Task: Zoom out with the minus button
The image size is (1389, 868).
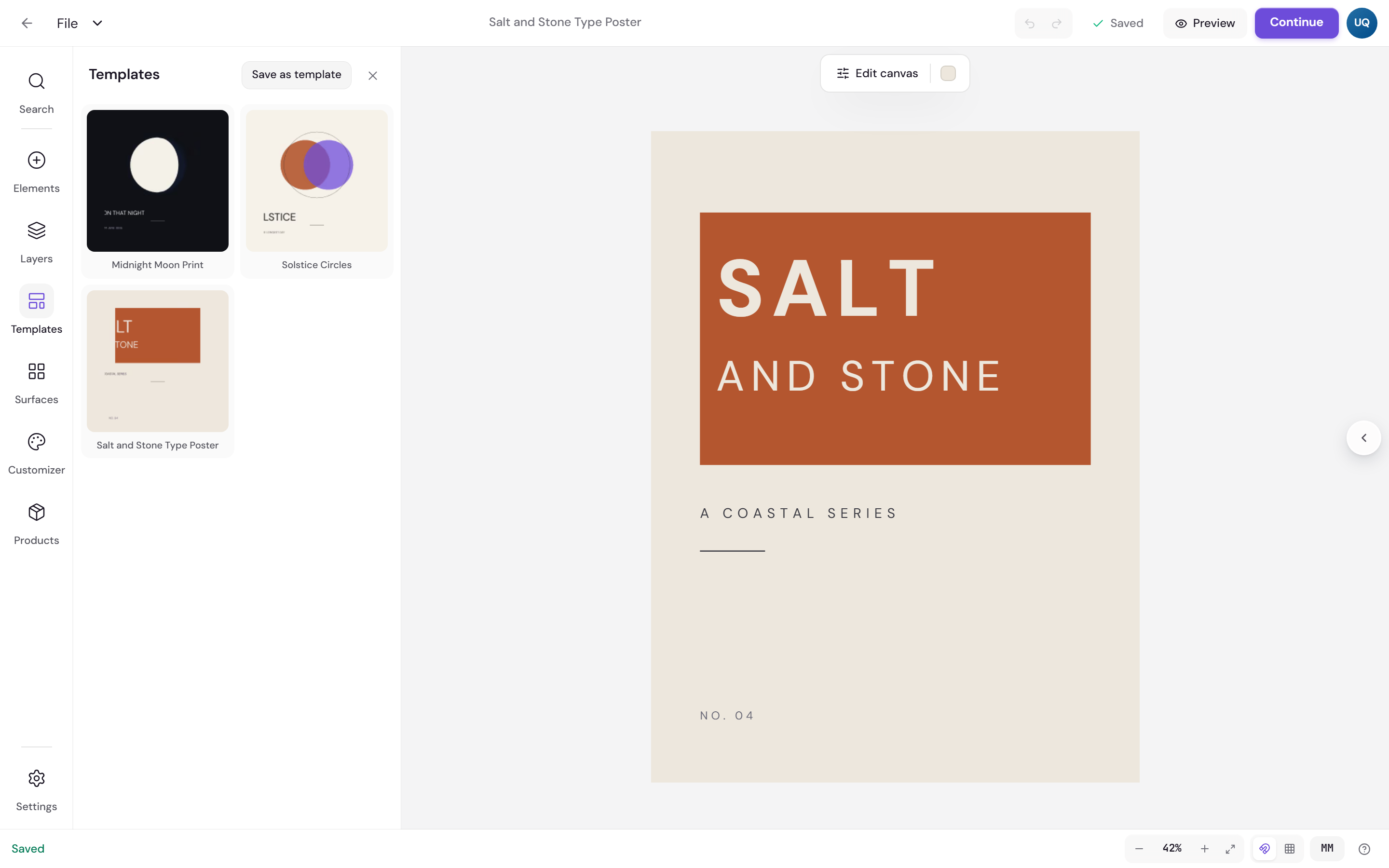Action: coord(1139,849)
